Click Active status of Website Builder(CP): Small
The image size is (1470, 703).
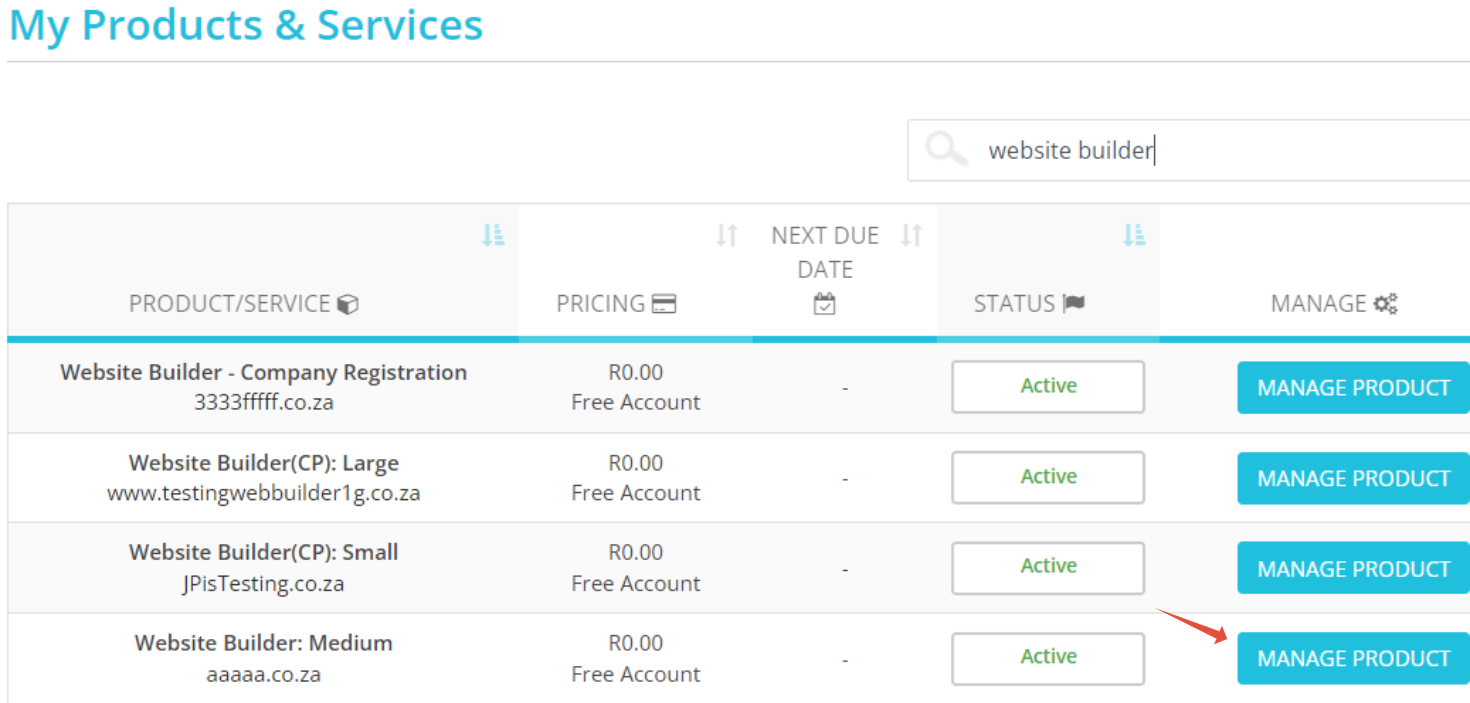click(x=1048, y=567)
